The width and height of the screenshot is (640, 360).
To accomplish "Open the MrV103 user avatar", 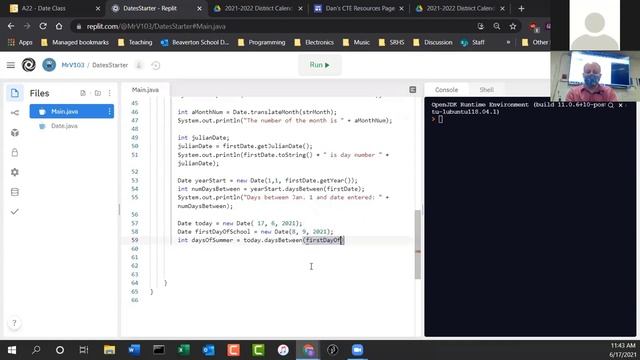I will [49, 65].
